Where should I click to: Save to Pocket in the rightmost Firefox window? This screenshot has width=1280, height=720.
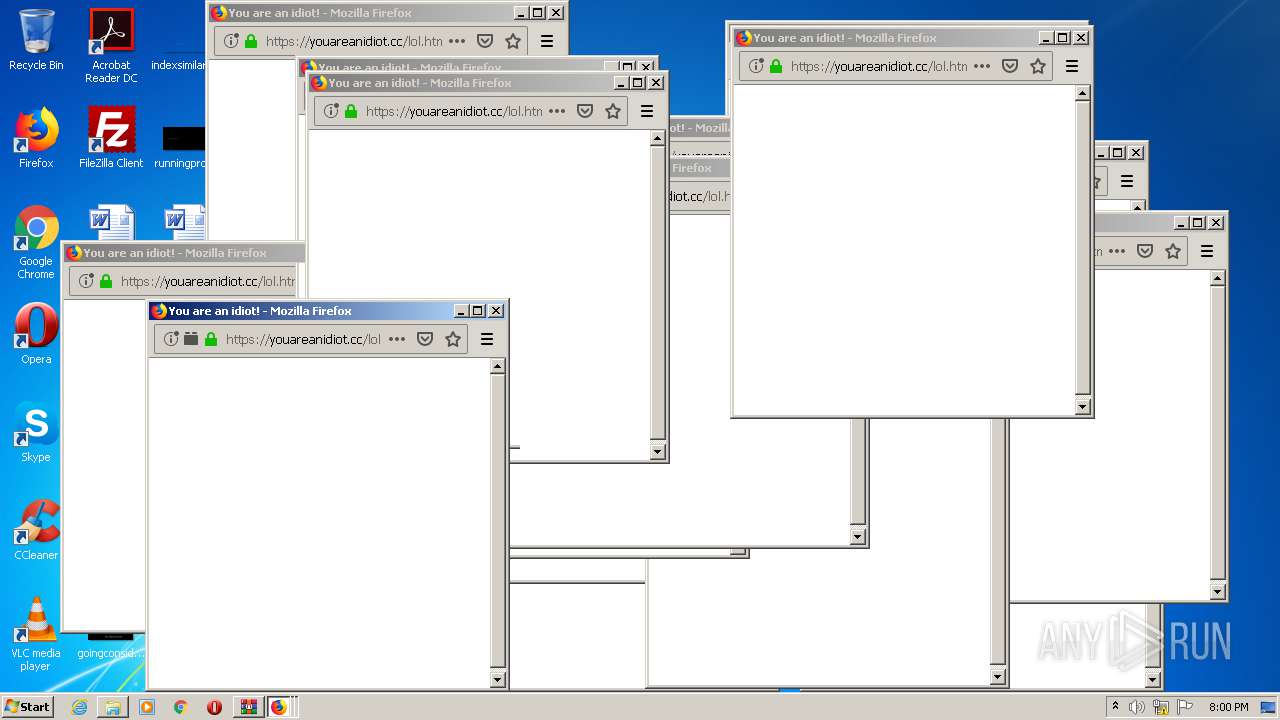[x=1145, y=251]
